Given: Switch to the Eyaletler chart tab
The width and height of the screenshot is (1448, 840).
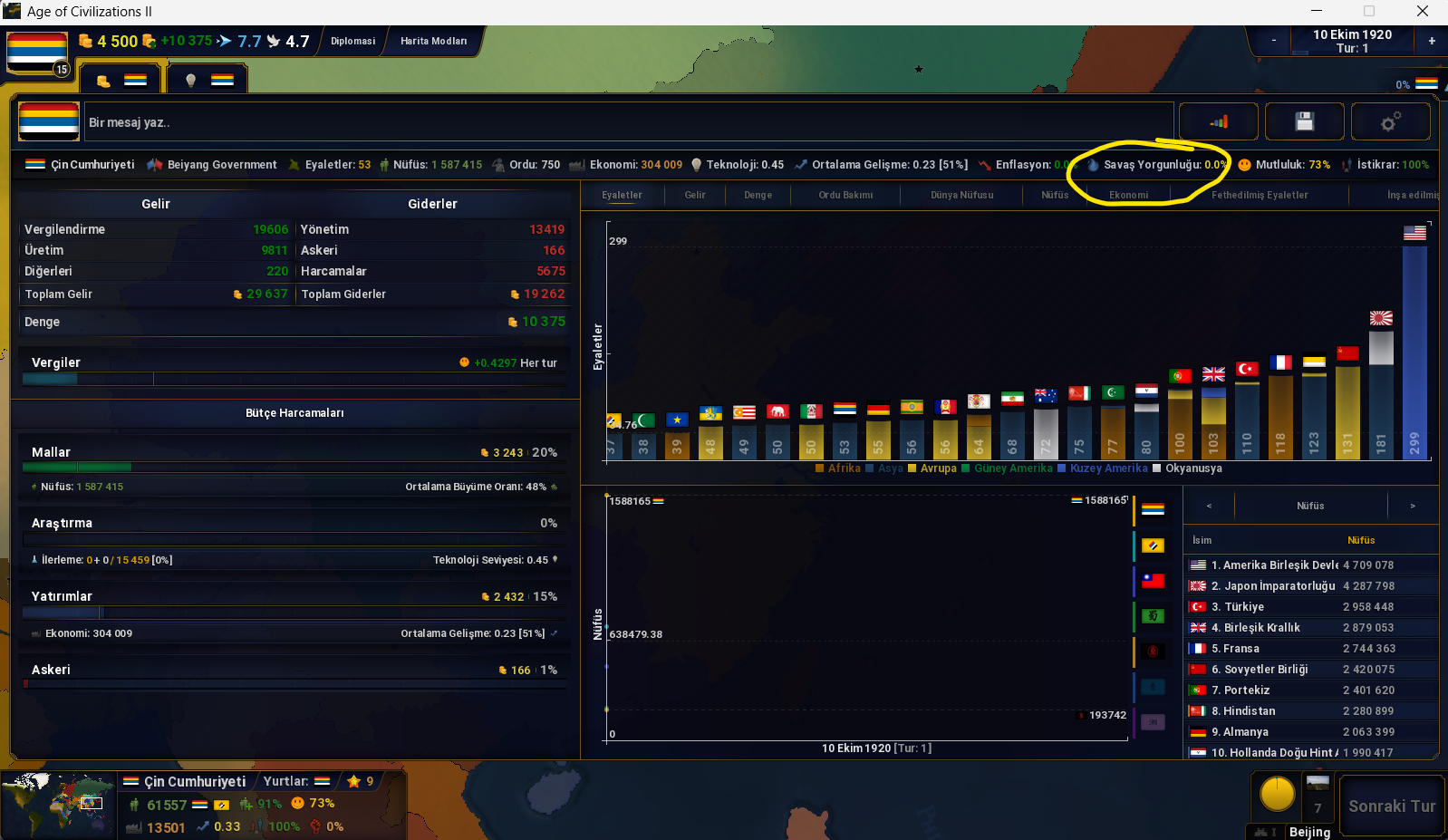Looking at the screenshot, I should pos(622,195).
